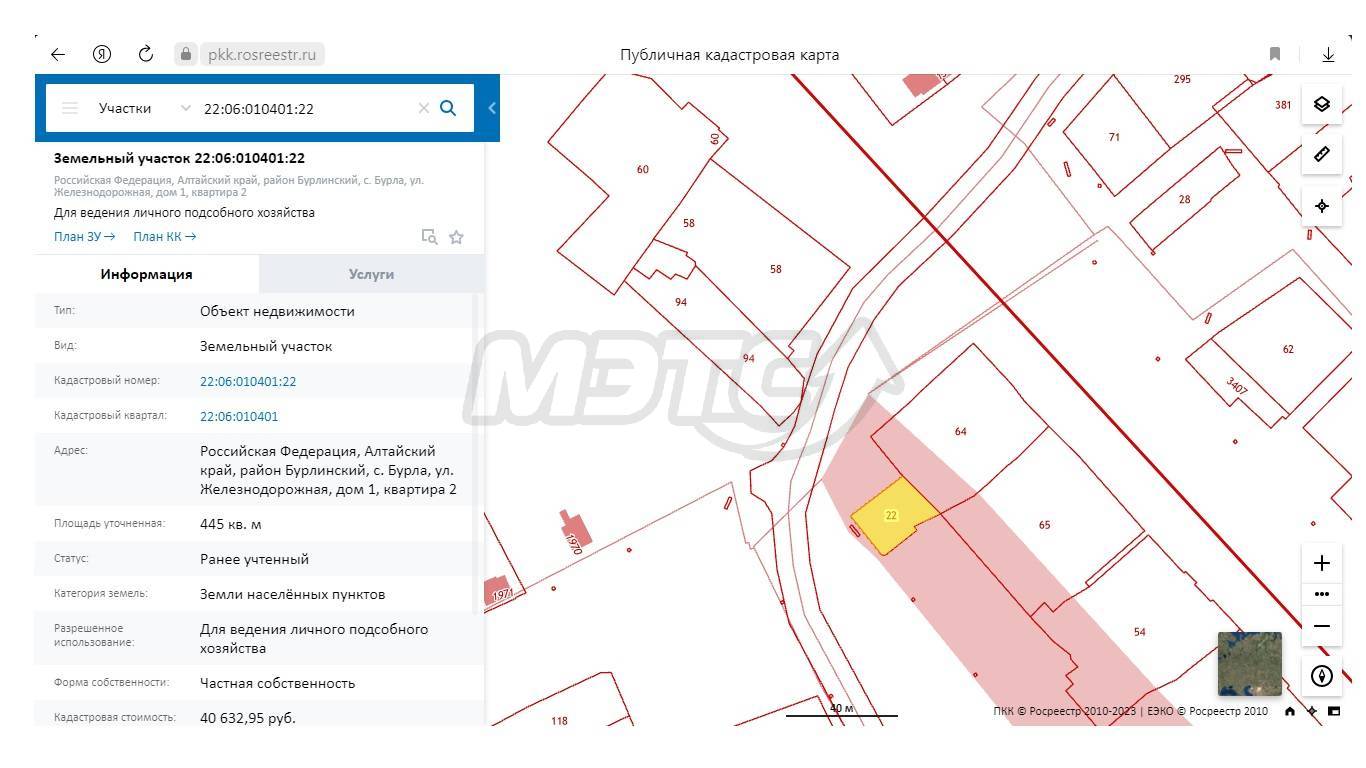Click the home icon in map footer
The width and height of the screenshot is (1366, 768).
click(1290, 711)
